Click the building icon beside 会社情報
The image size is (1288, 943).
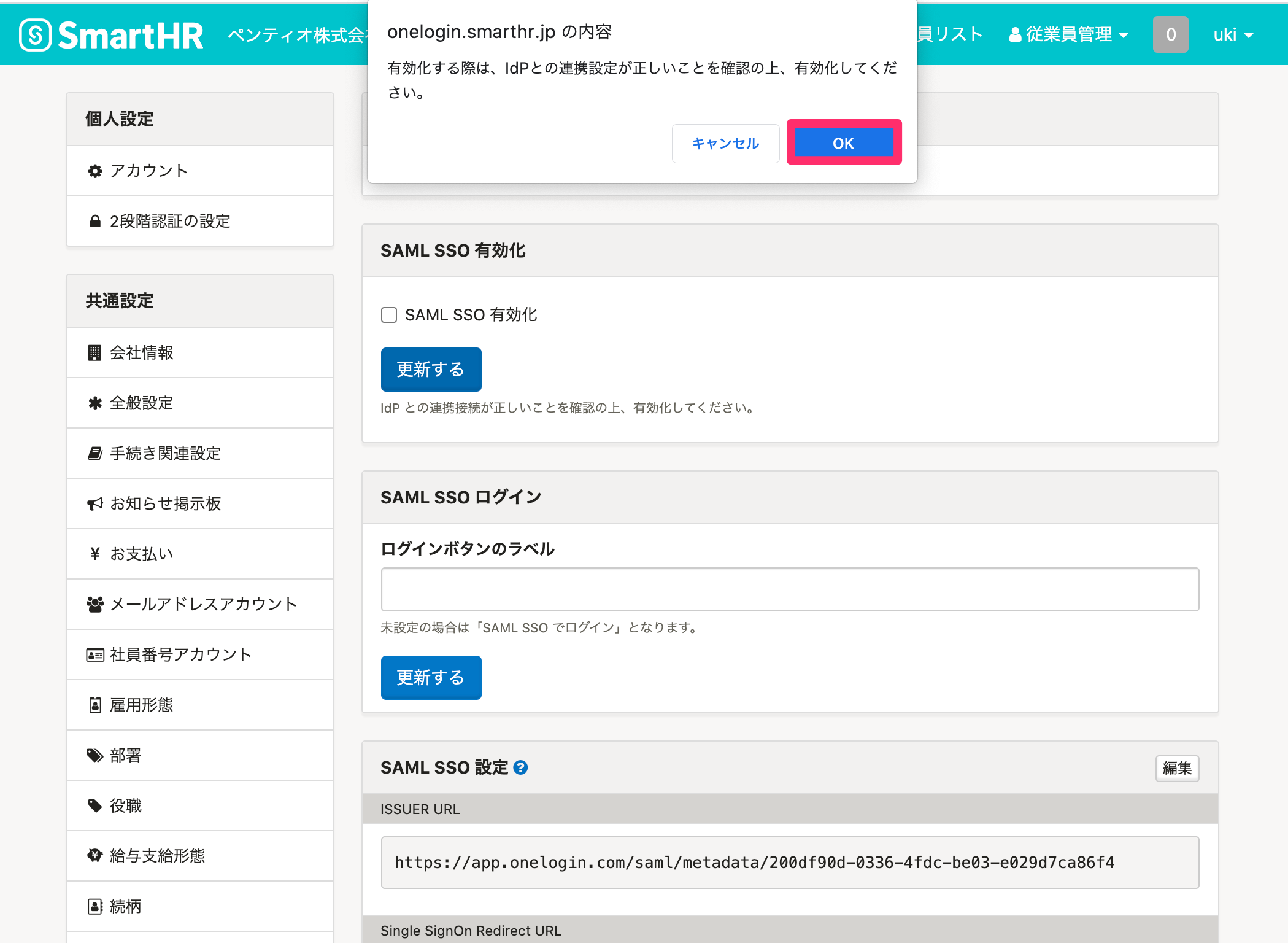pos(94,352)
